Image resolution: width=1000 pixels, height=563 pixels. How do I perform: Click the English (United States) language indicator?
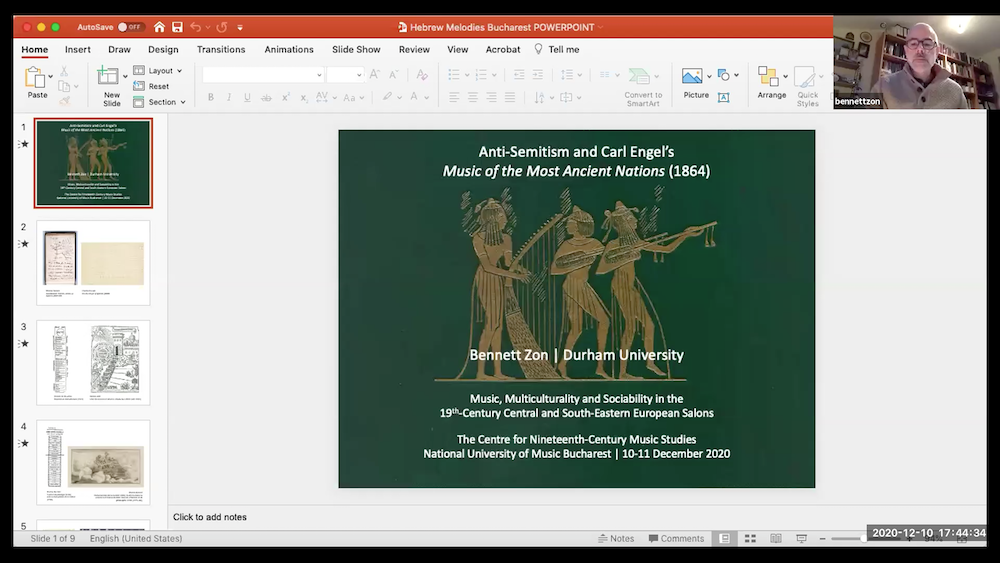pos(136,539)
